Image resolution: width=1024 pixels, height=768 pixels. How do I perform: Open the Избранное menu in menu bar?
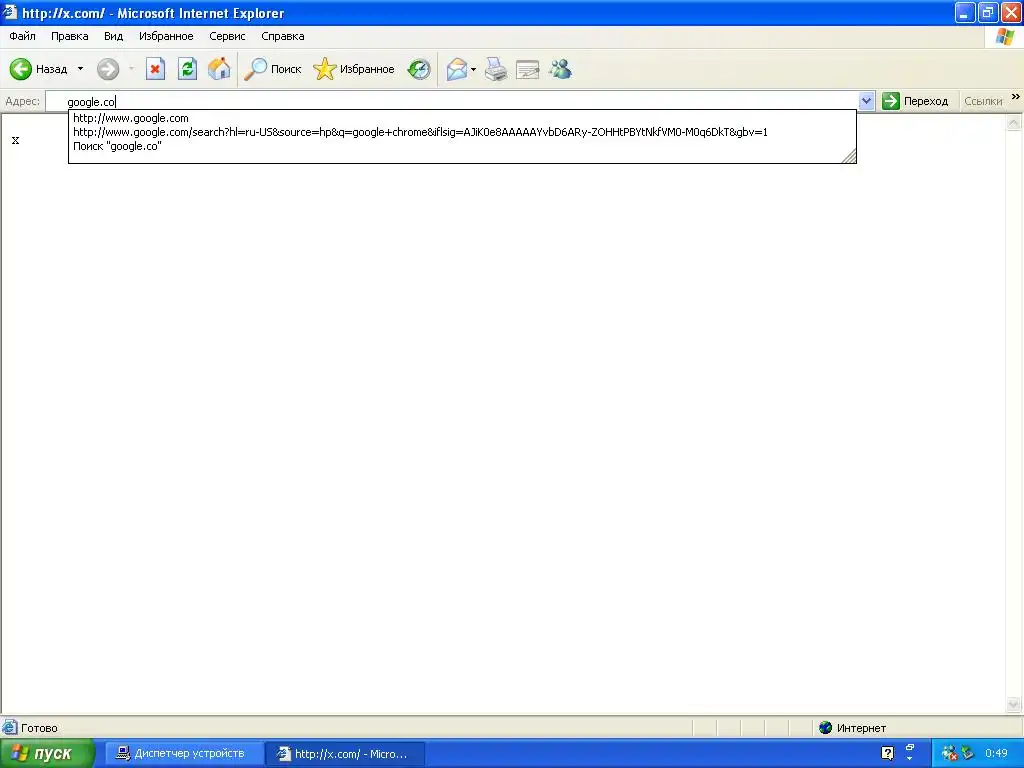coord(166,36)
